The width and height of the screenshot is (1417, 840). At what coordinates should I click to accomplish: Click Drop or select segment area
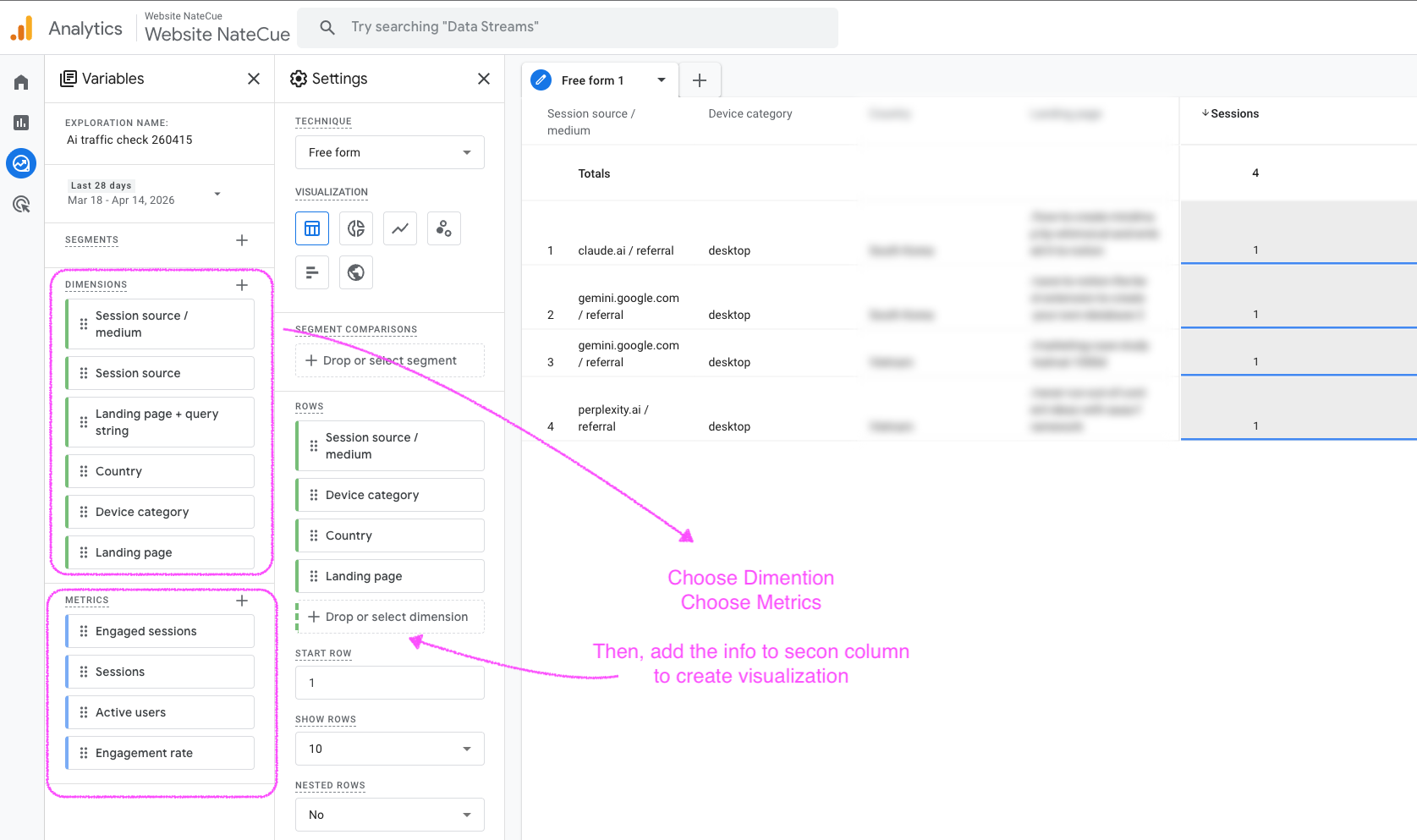390,360
